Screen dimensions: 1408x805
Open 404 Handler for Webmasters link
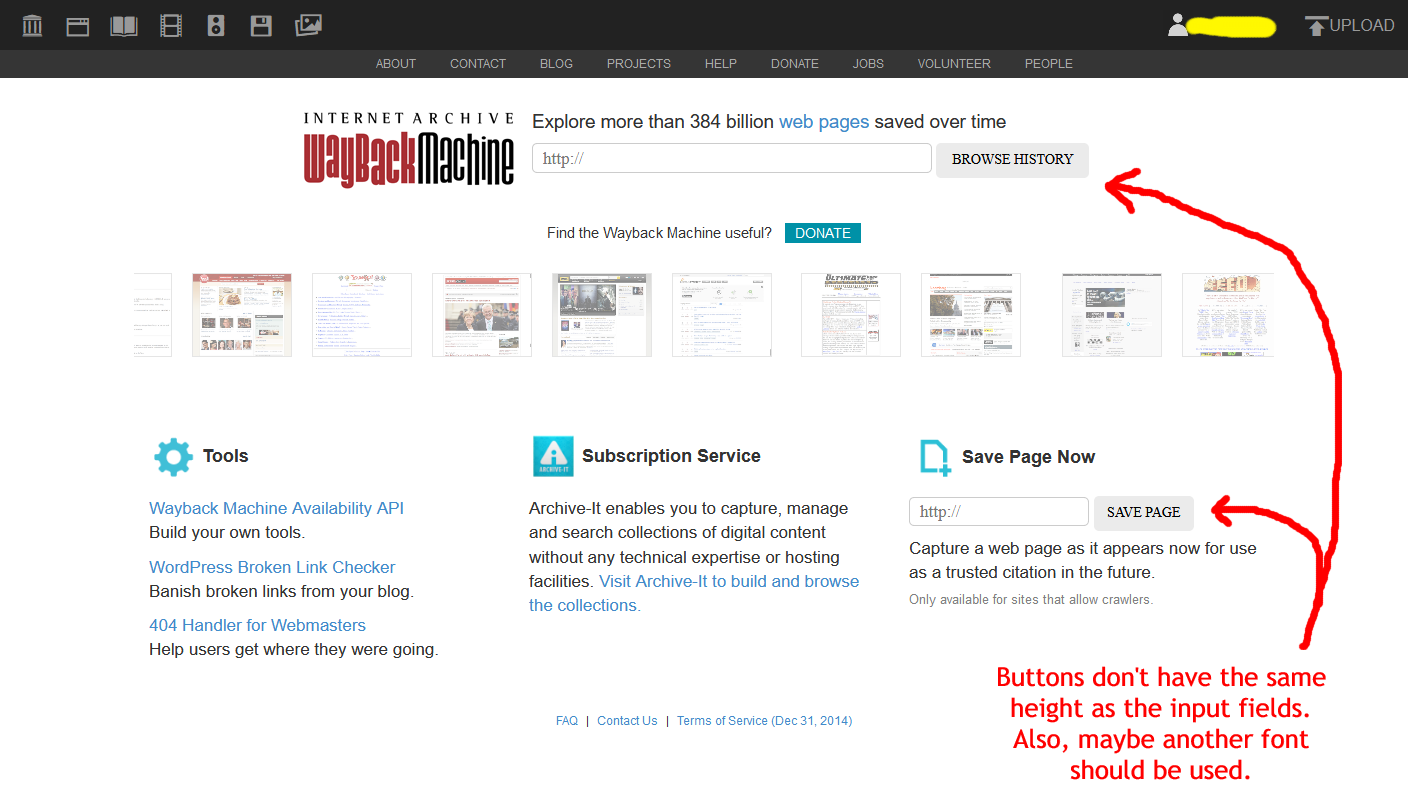(257, 625)
